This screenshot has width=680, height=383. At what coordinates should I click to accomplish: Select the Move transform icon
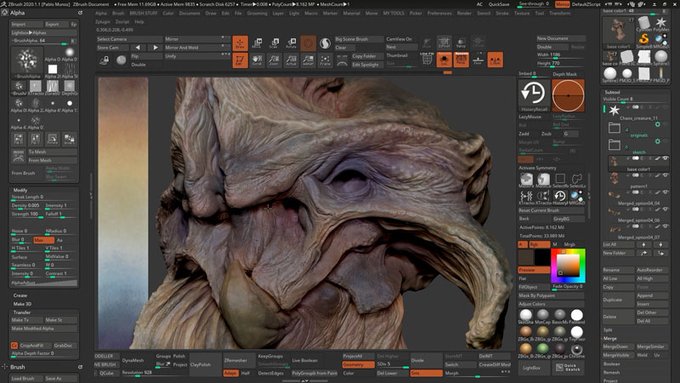tap(257, 43)
